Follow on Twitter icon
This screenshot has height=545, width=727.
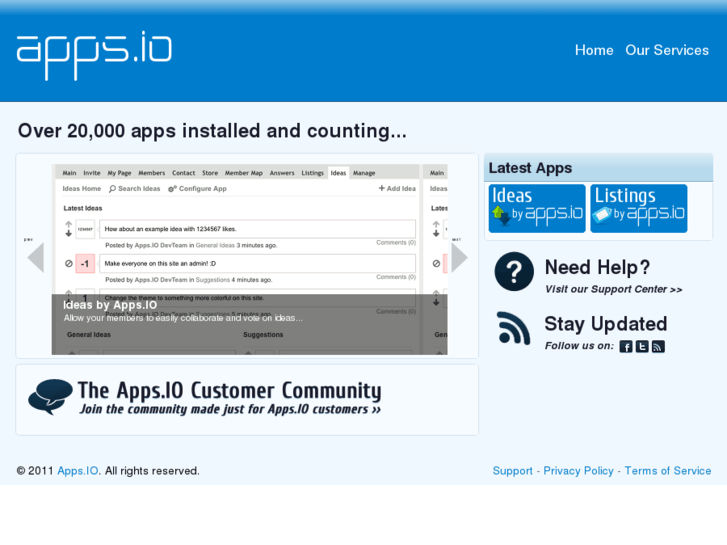point(642,346)
